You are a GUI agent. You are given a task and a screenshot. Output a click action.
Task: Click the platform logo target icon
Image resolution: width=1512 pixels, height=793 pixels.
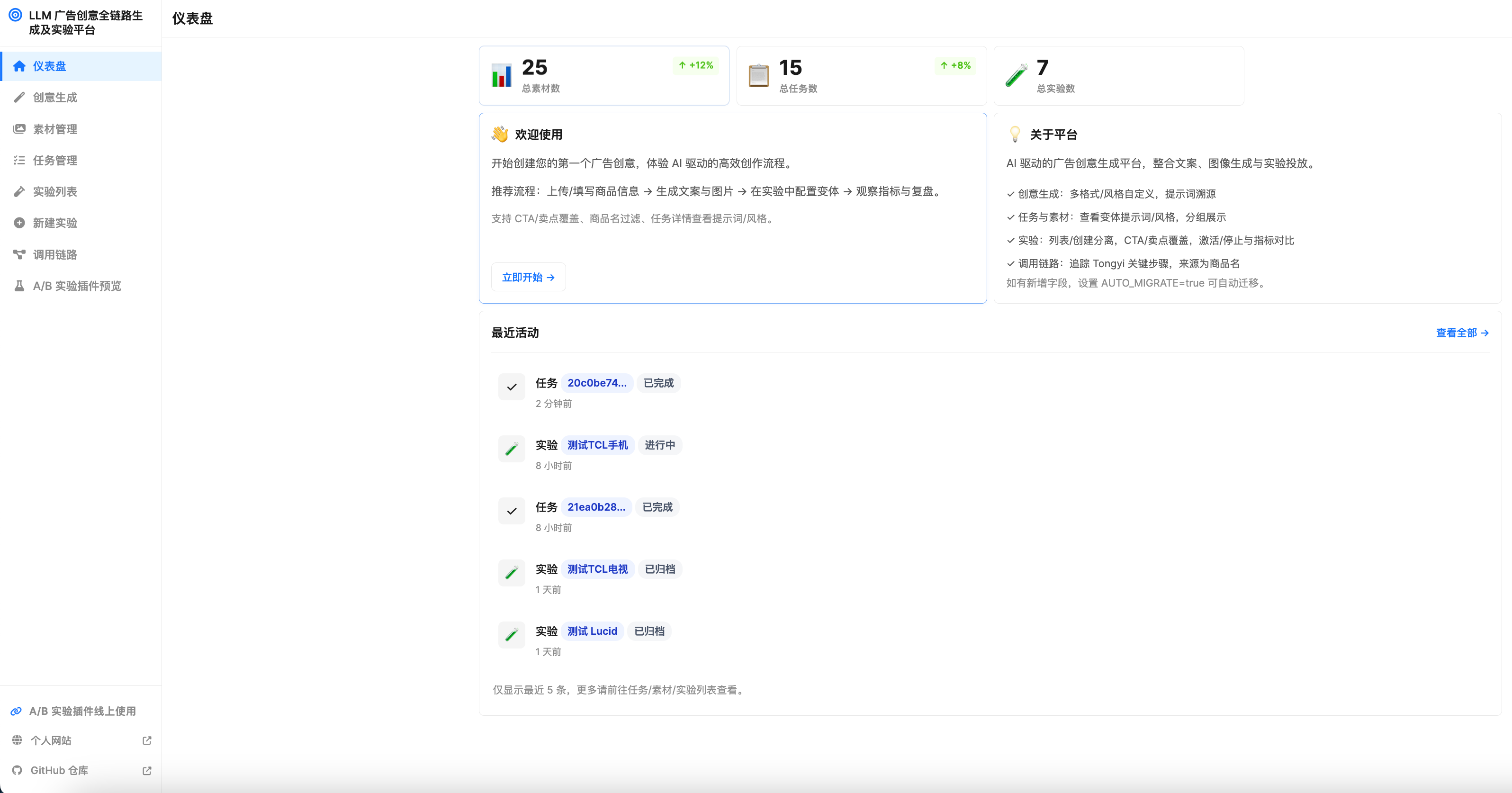click(15, 15)
